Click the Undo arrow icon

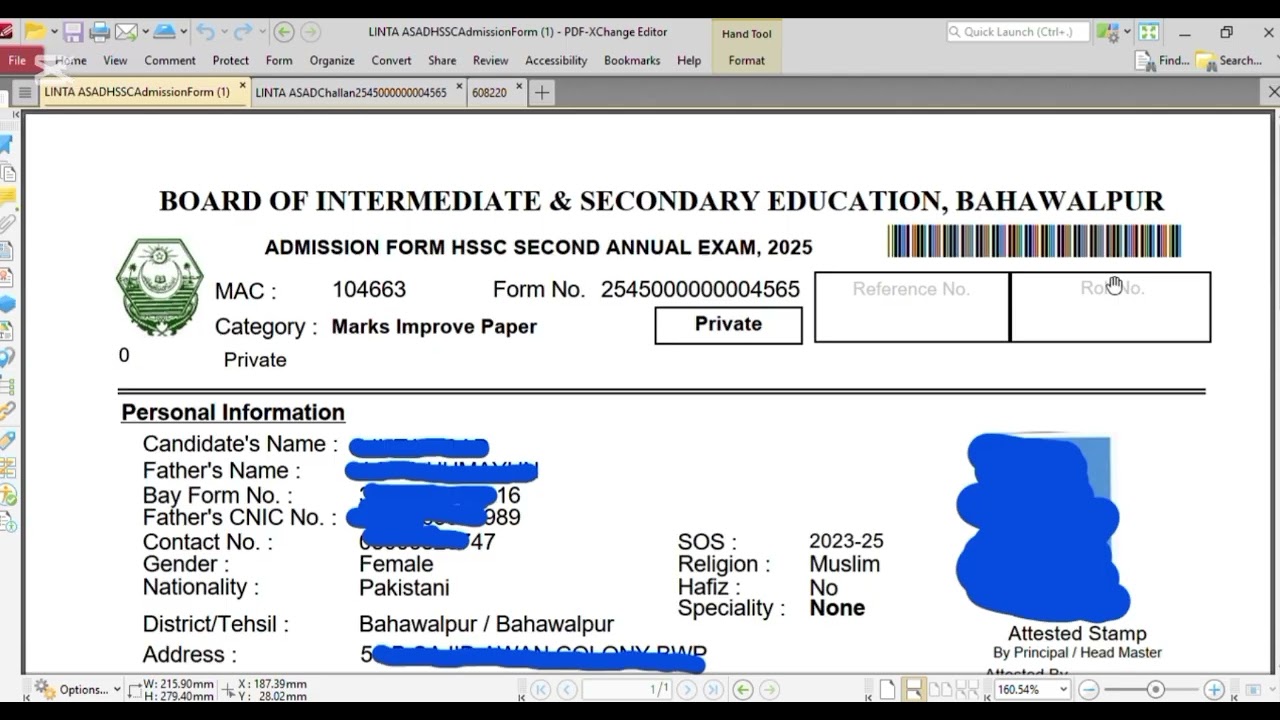pyautogui.click(x=205, y=32)
